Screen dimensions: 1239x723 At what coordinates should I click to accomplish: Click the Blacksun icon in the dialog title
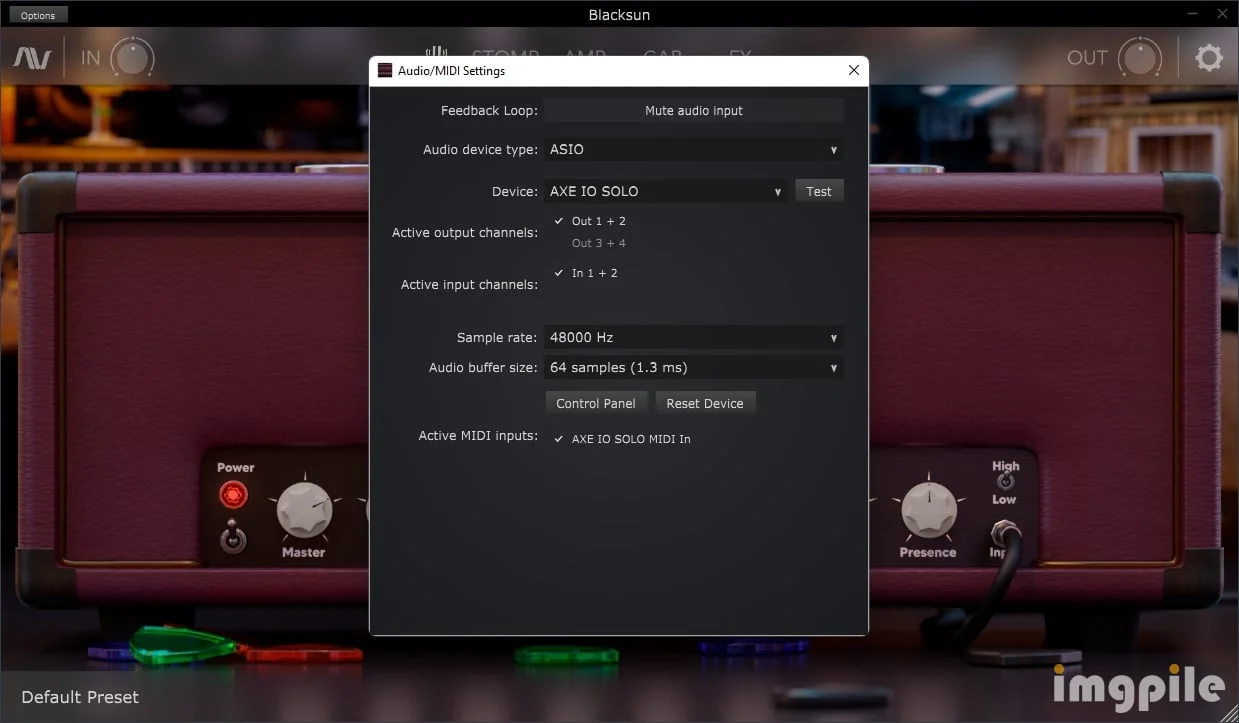pyautogui.click(x=385, y=71)
